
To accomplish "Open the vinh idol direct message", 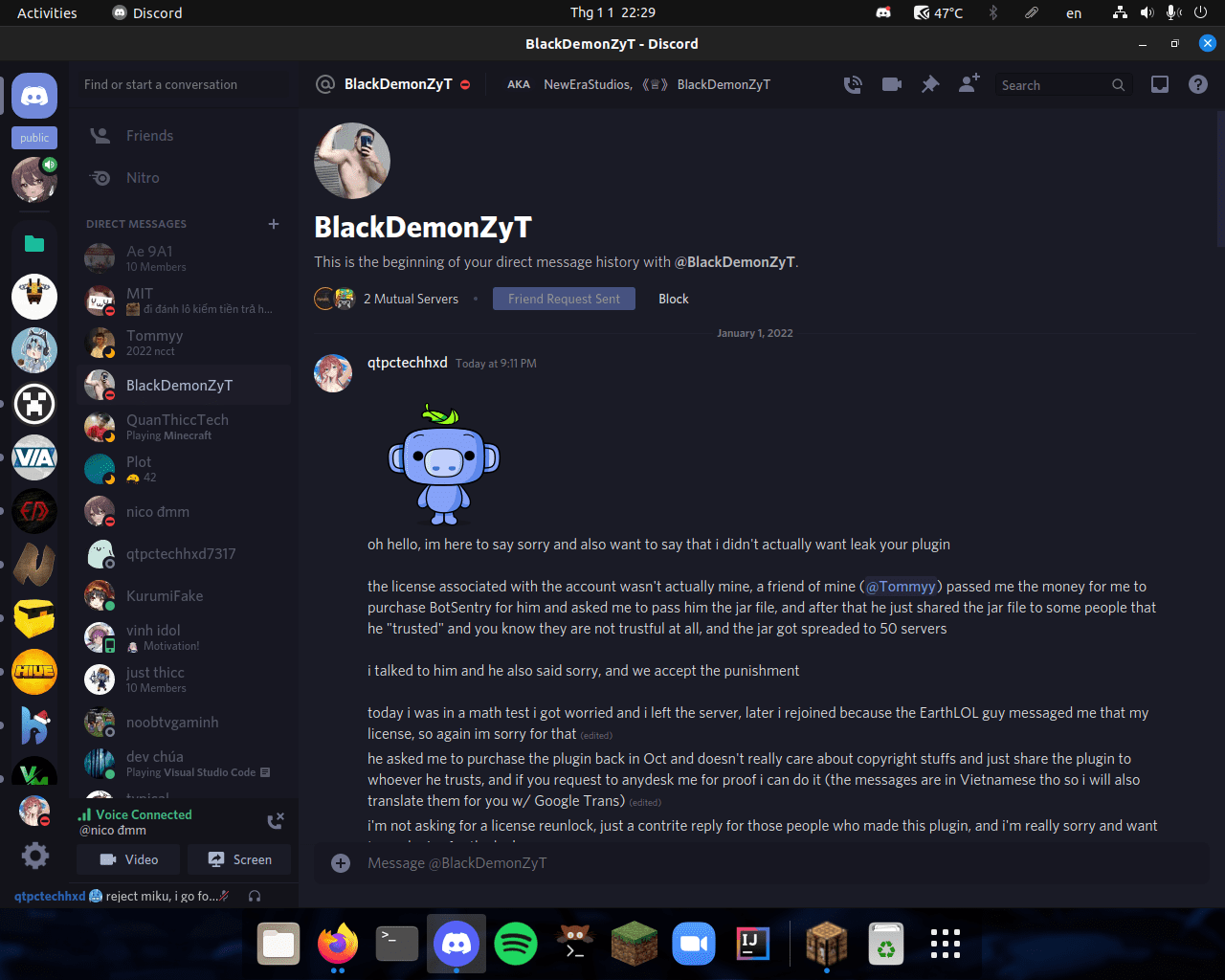I will (x=183, y=637).
